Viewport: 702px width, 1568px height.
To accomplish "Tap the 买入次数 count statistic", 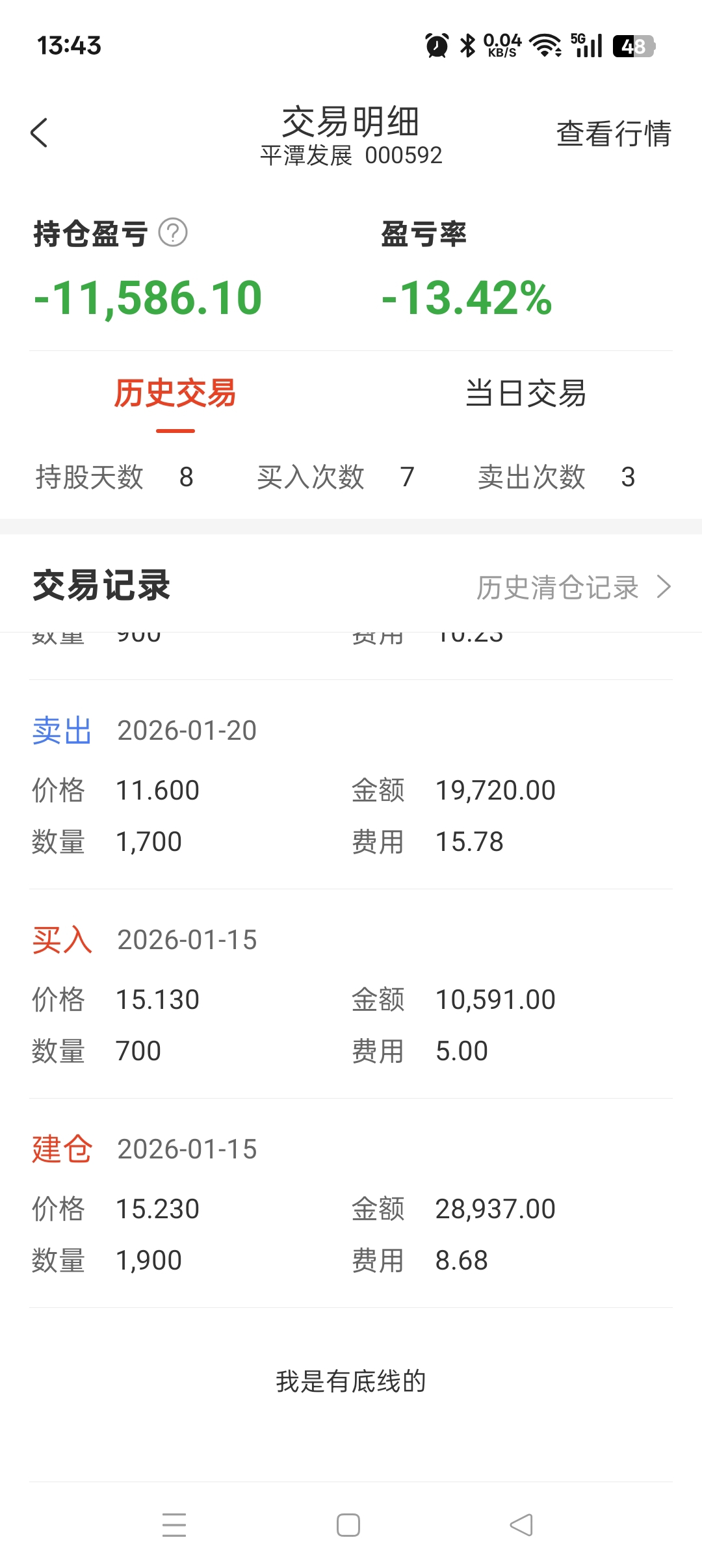I will tap(335, 477).
